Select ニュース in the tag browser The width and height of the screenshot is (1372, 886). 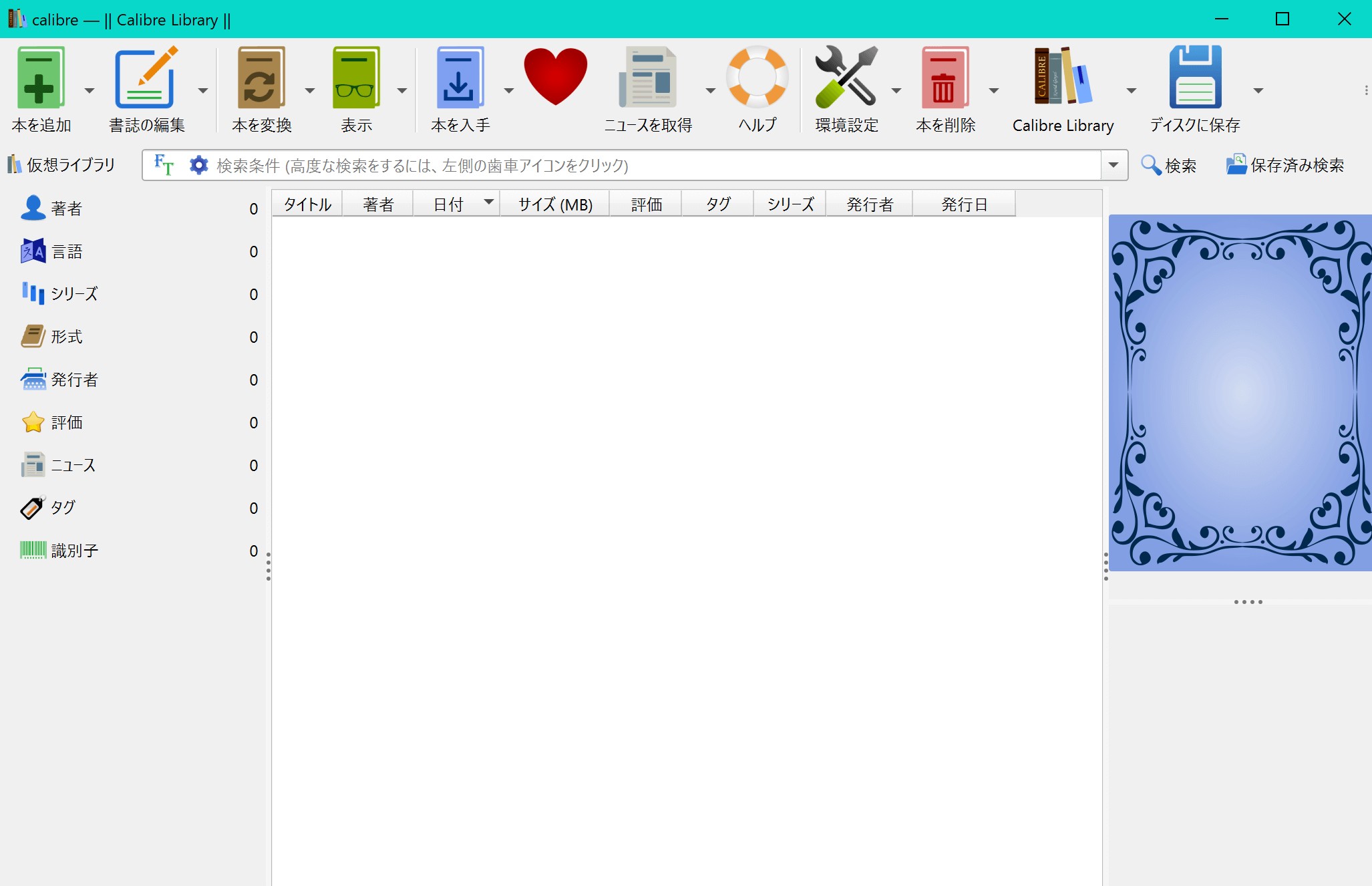click(x=138, y=465)
